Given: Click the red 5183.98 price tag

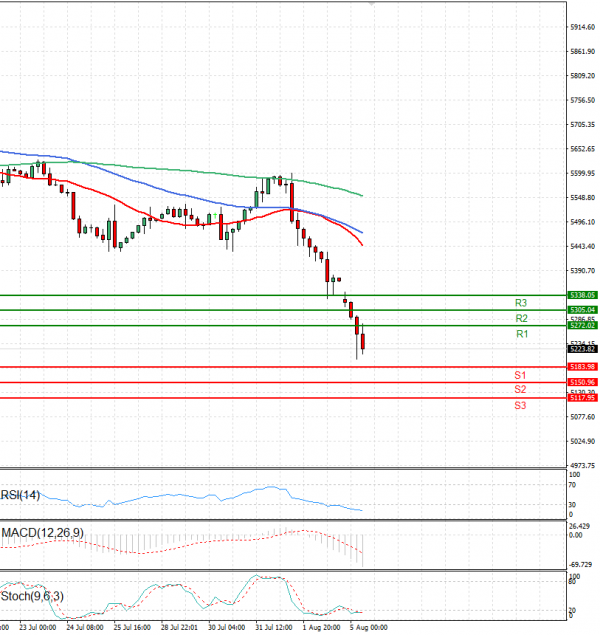Looking at the screenshot, I should pyautogui.click(x=582, y=367).
